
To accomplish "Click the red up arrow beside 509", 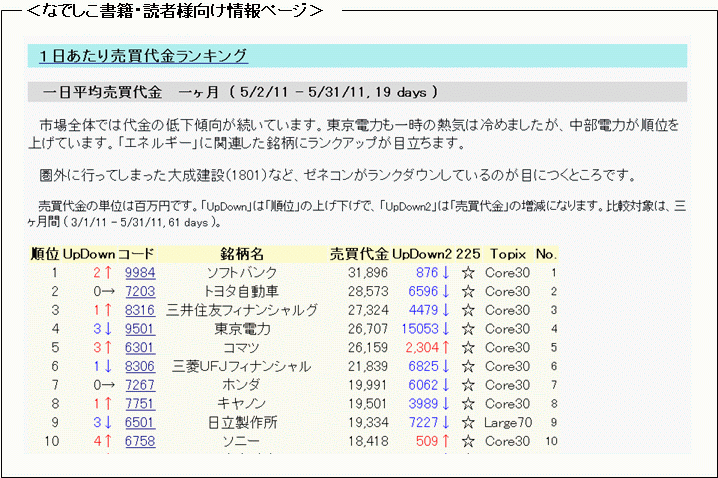I will coord(446,442).
